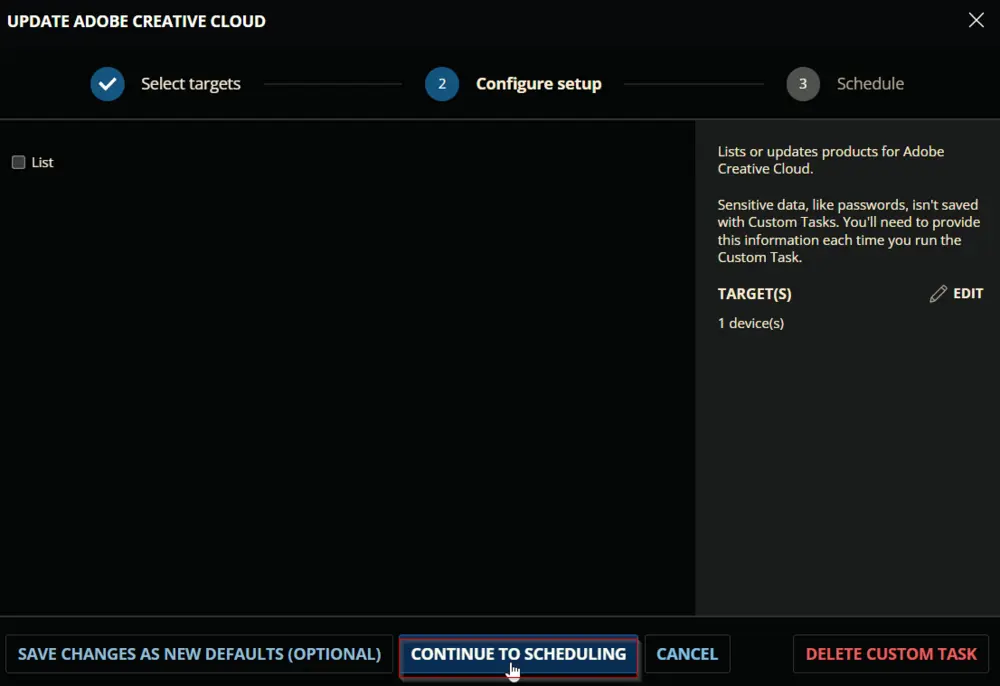Cancel the custom task dialog
Screen dimensions: 1000x686
tap(687, 654)
